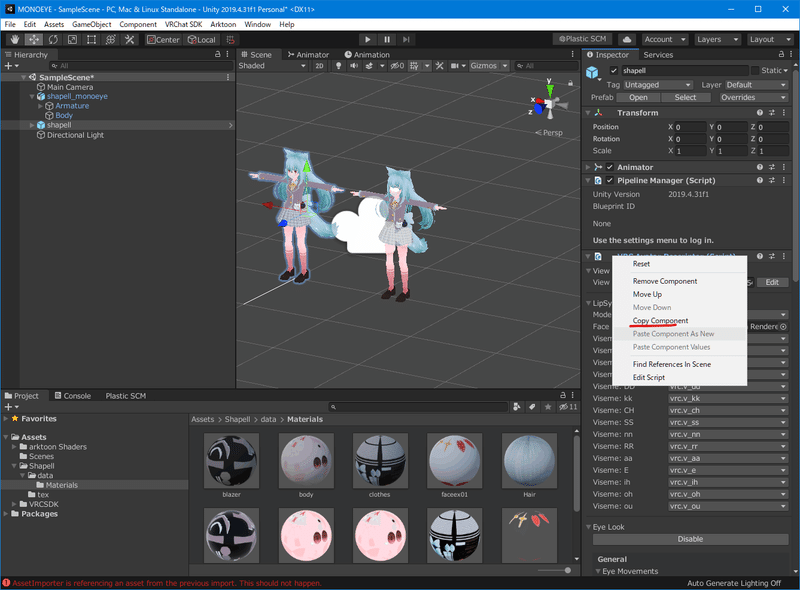Select the Rect tool
Viewport: 800px width, 590px height.
(x=91, y=39)
